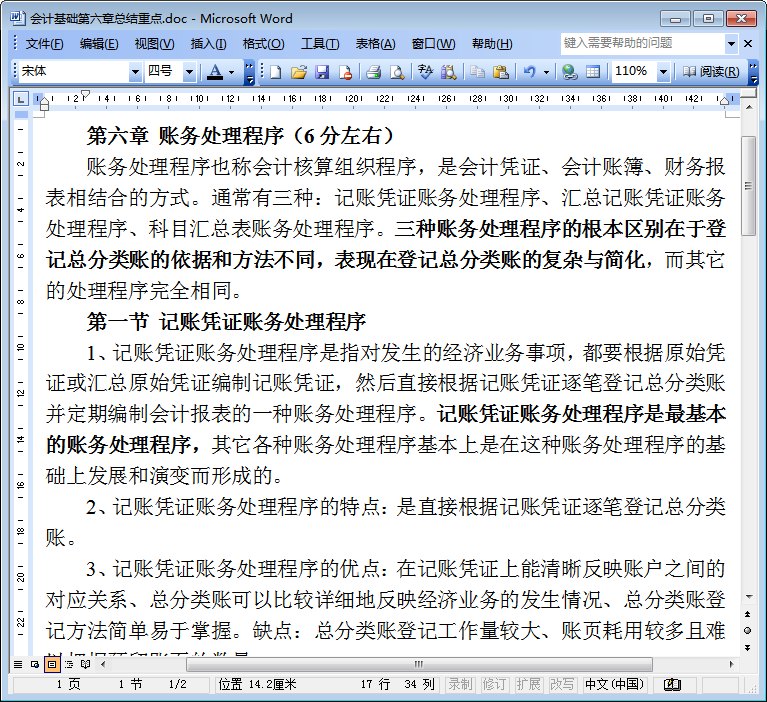Toggle the 修订 track changes indicator
This screenshot has width=767, height=702.
click(494, 684)
